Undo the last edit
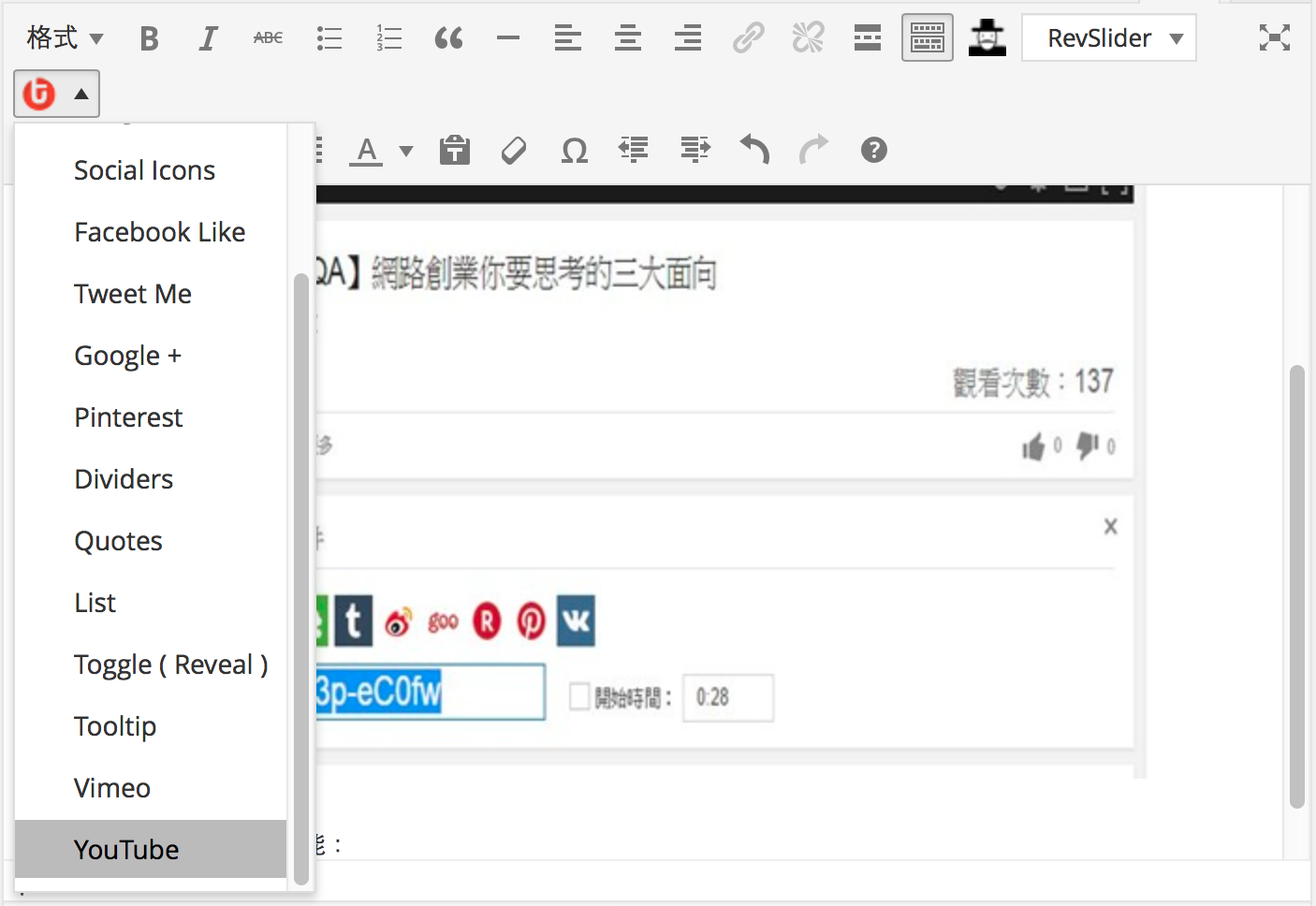 click(754, 150)
